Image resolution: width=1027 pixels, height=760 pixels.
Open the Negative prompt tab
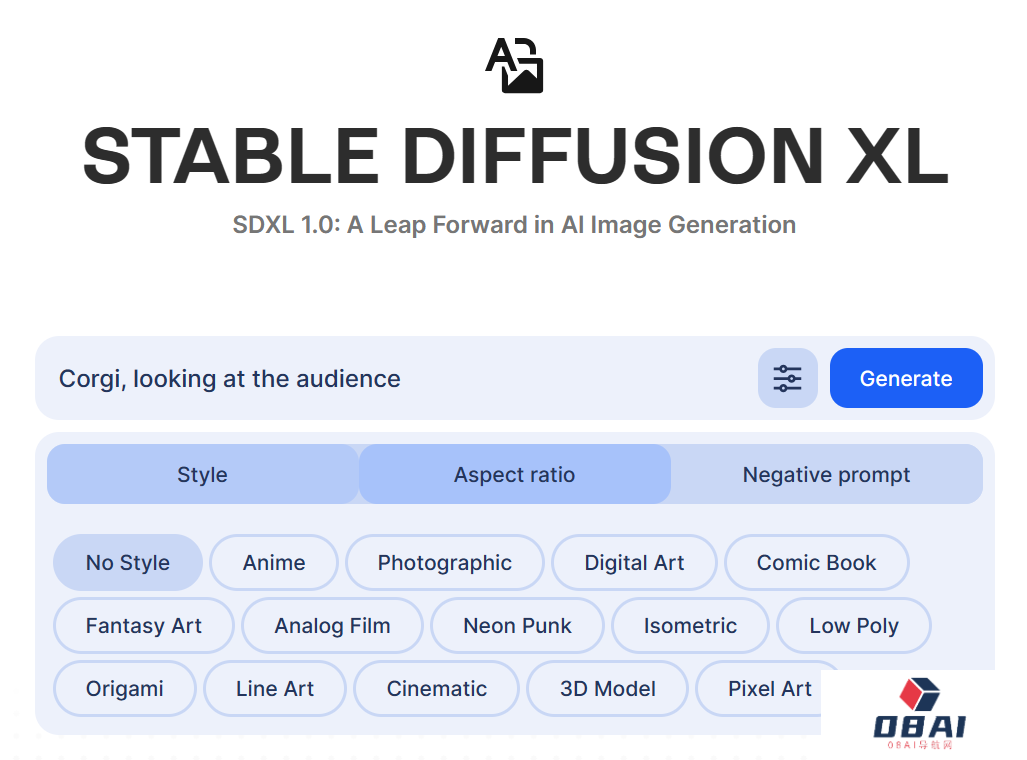(826, 474)
